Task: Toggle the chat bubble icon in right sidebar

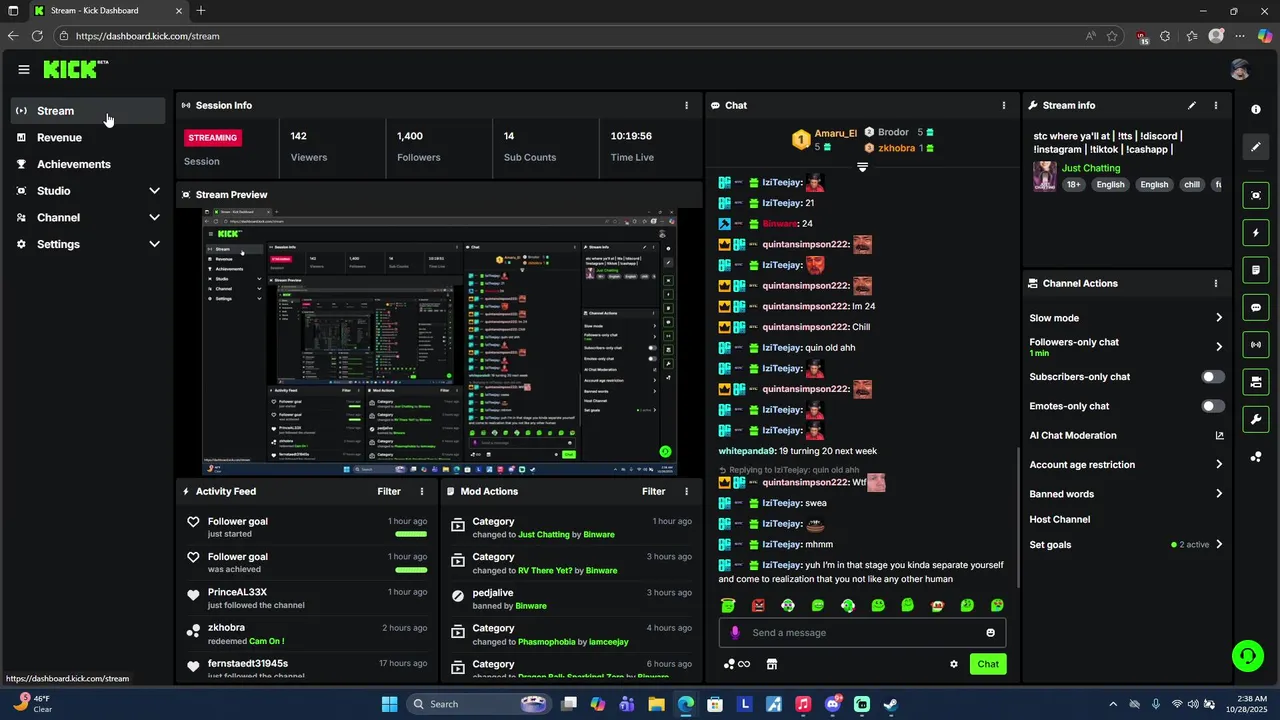Action: click(1256, 307)
